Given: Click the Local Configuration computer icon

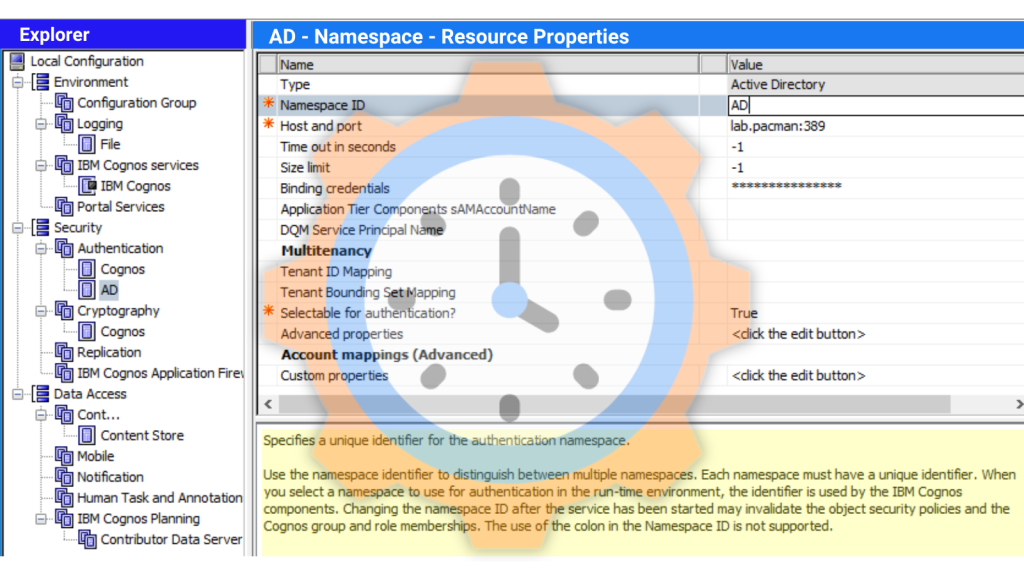Looking at the screenshot, I should pos(18,61).
